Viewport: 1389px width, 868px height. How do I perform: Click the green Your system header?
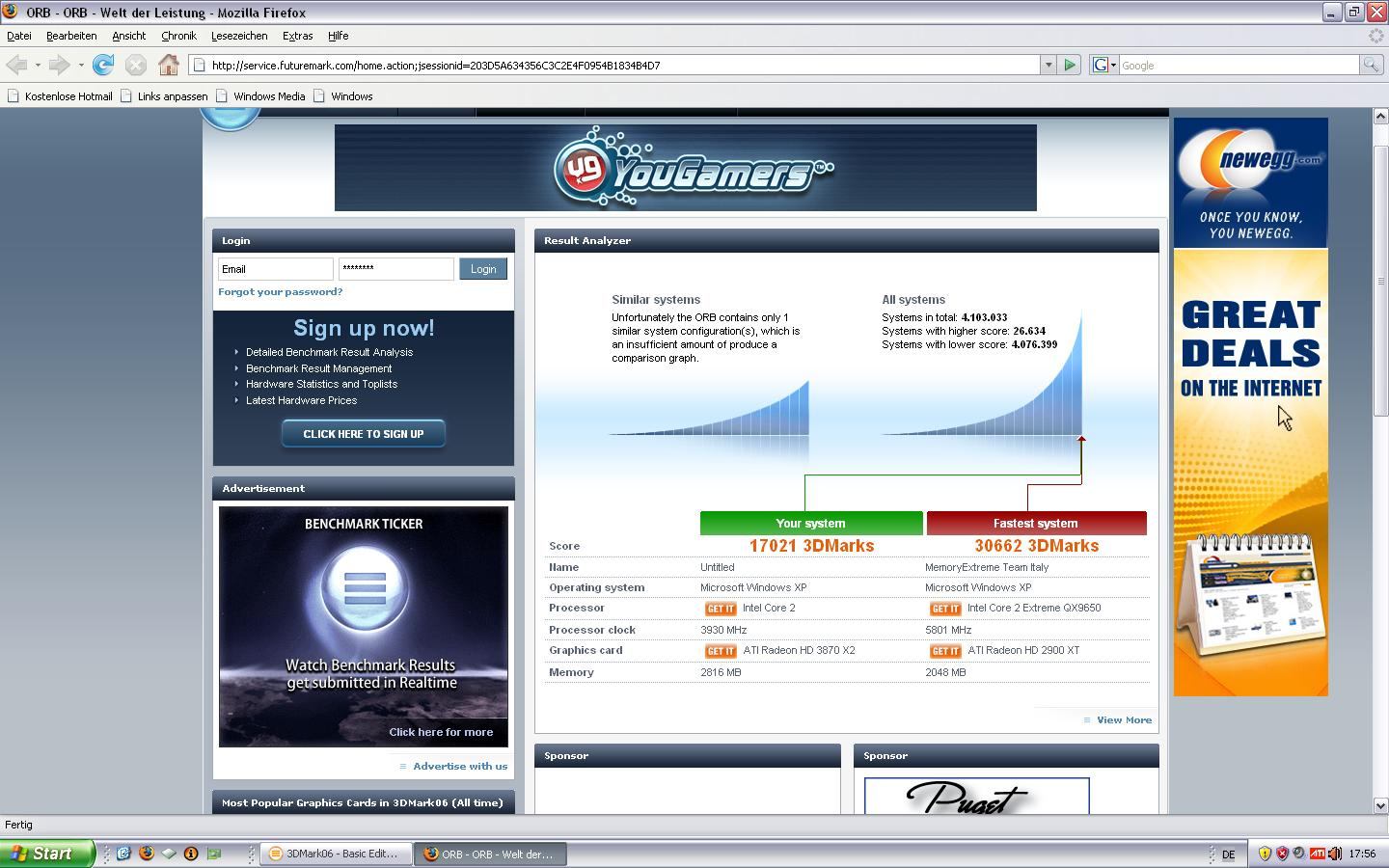pos(811,523)
